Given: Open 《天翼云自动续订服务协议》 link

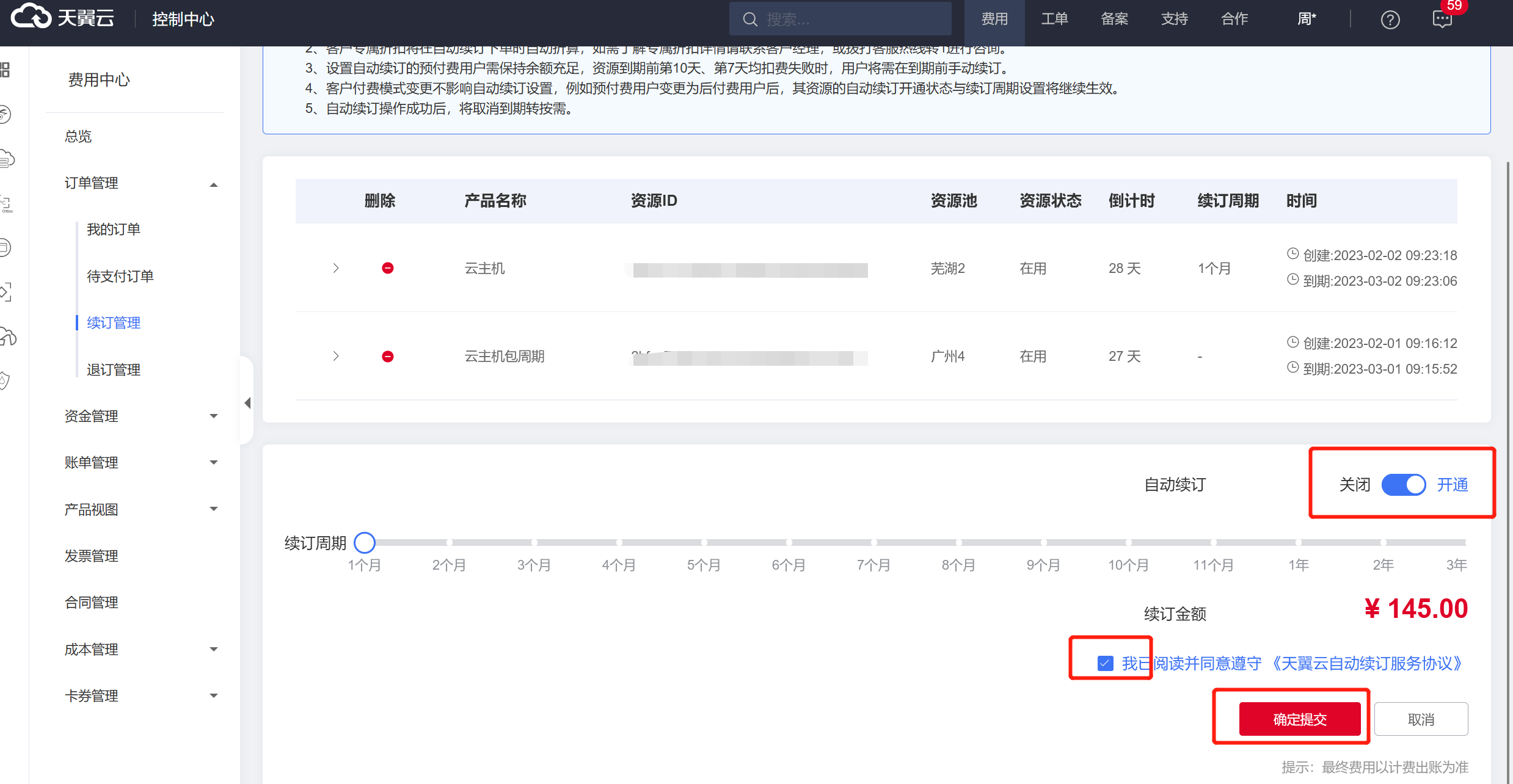Looking at the screenshot, I should pos(1366,664).
